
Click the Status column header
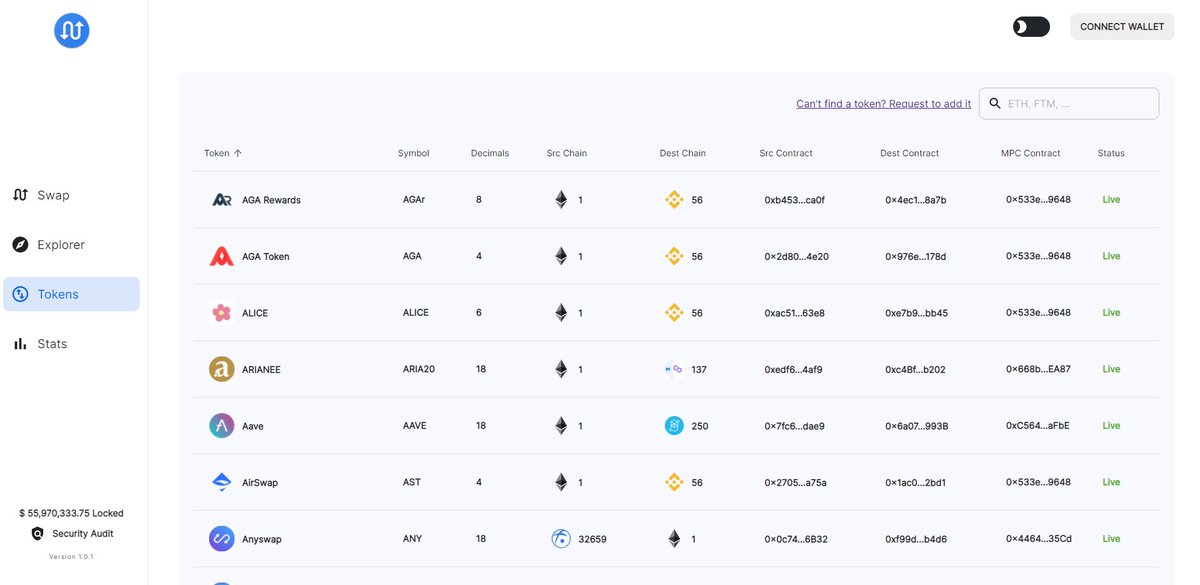[x=1111, y=153]
